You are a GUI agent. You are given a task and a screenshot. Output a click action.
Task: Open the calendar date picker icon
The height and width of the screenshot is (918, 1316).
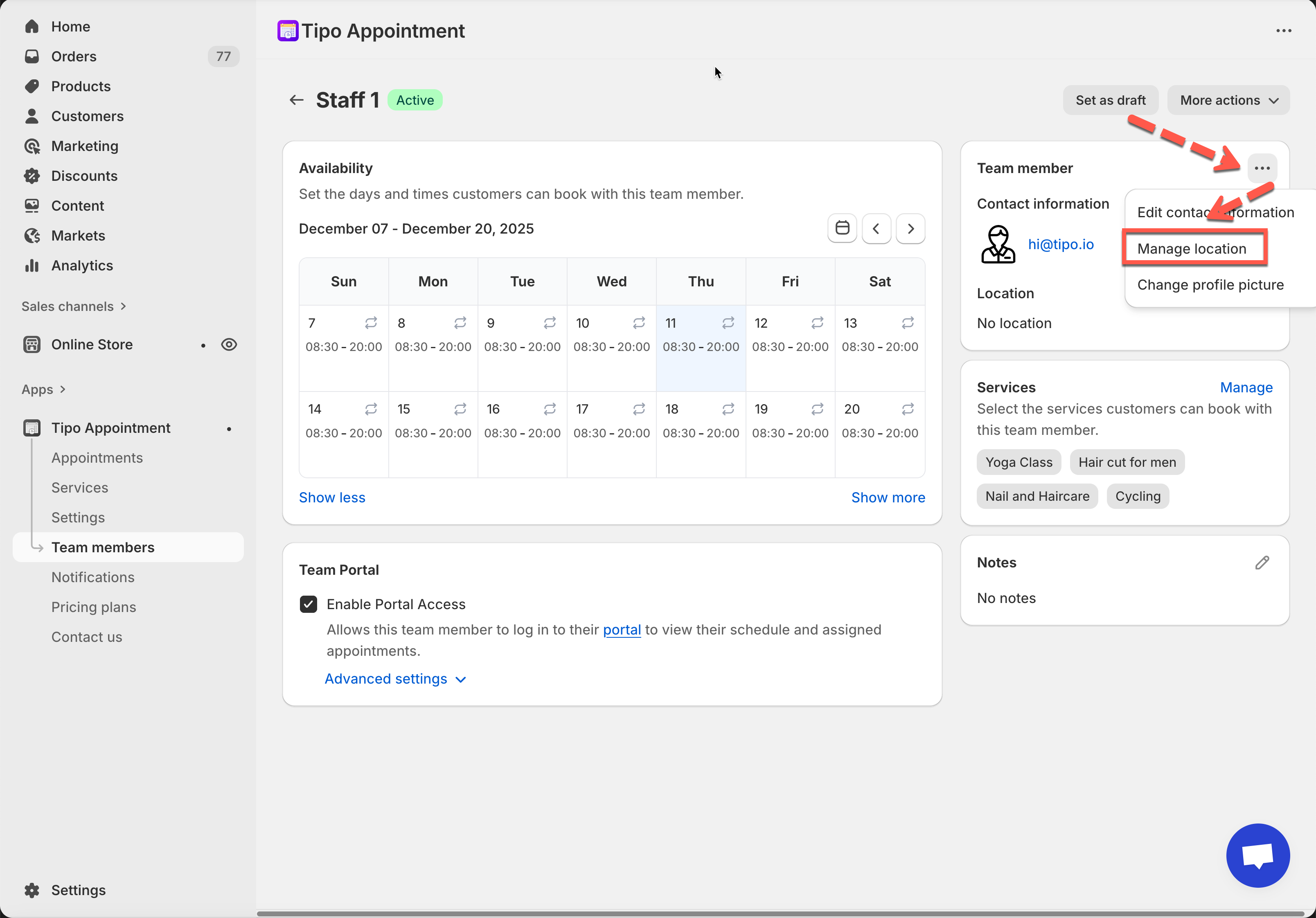(842, 229)
